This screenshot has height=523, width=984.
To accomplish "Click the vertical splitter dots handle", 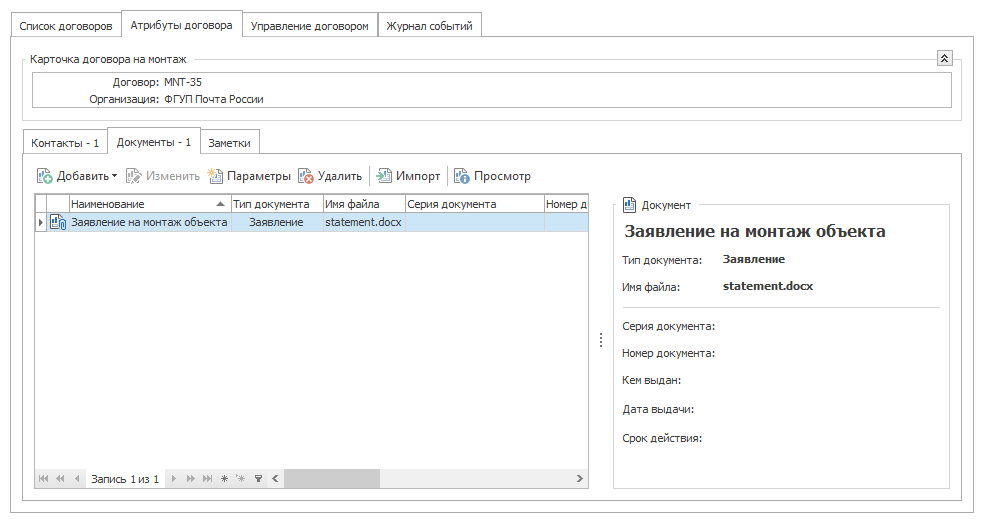I will (601, 340).
